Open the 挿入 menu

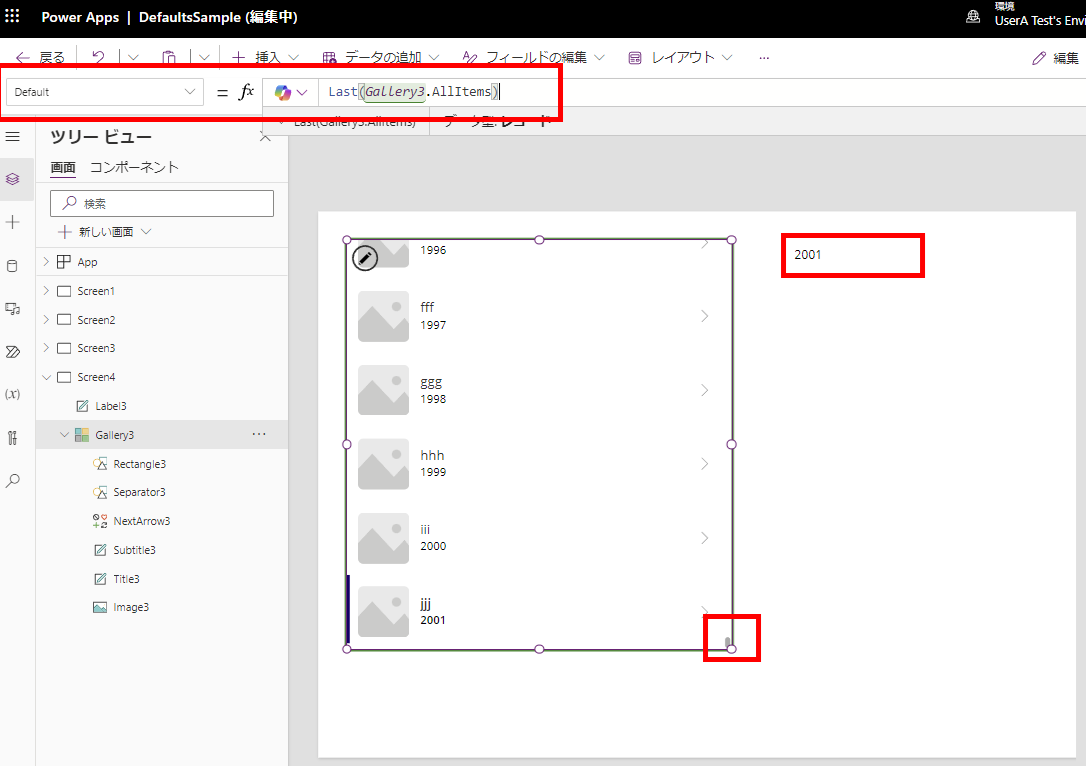(x=265, y=58)
